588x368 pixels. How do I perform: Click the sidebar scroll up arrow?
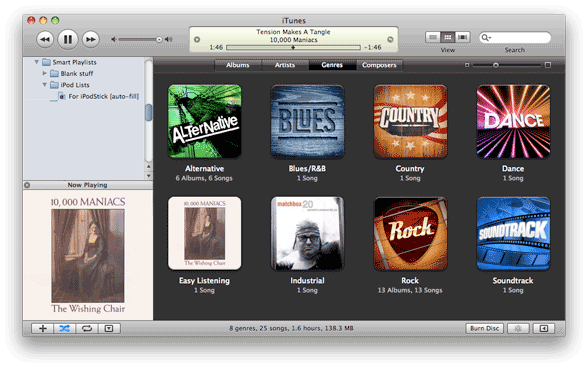coord(148,166)
